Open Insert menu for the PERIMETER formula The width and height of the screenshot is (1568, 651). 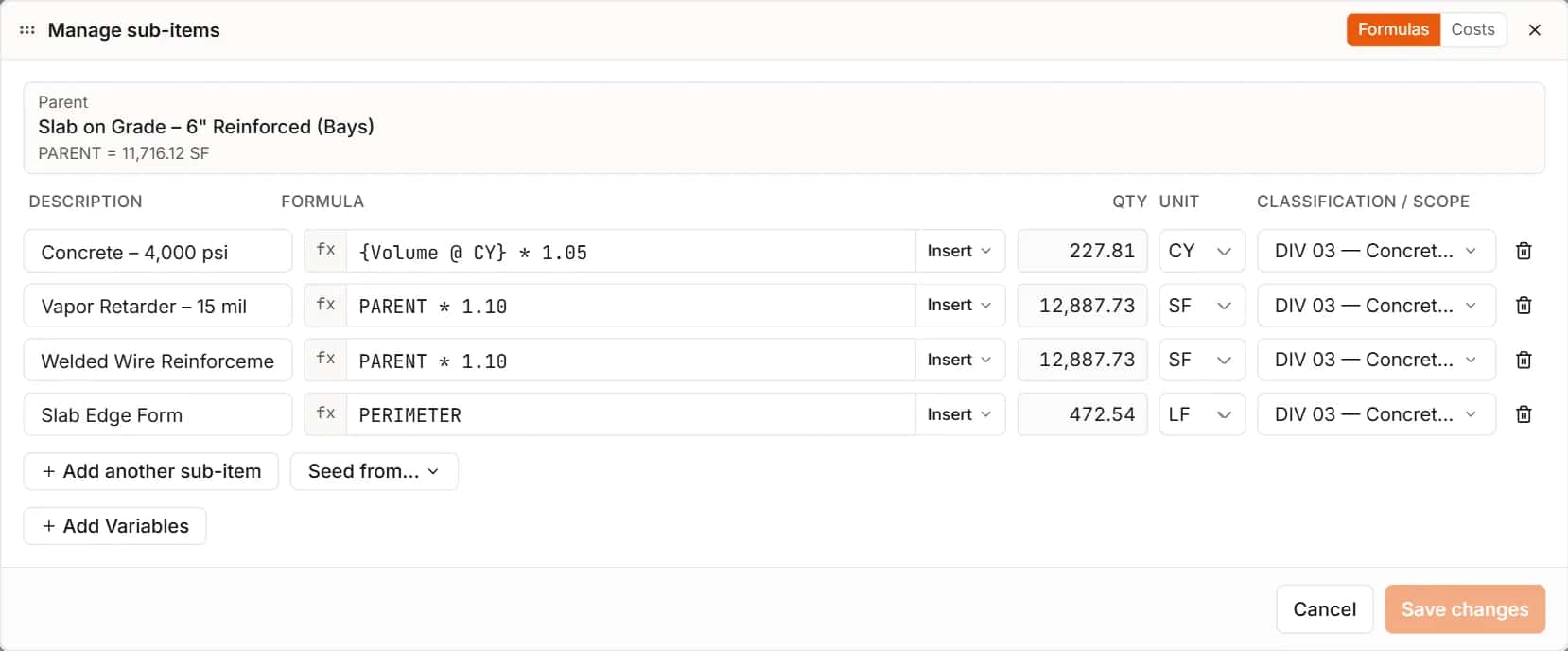point(960,414)
